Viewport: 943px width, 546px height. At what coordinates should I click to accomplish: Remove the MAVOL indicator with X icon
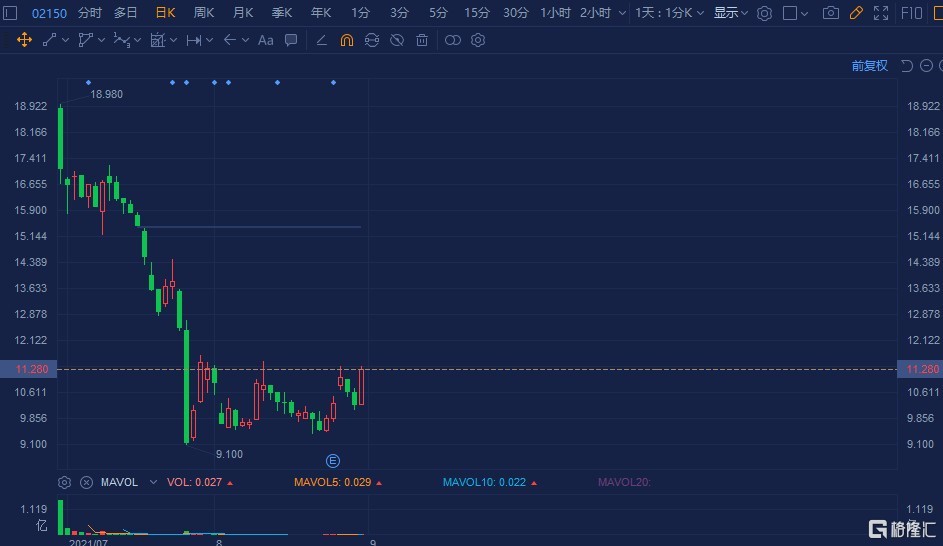86,482
